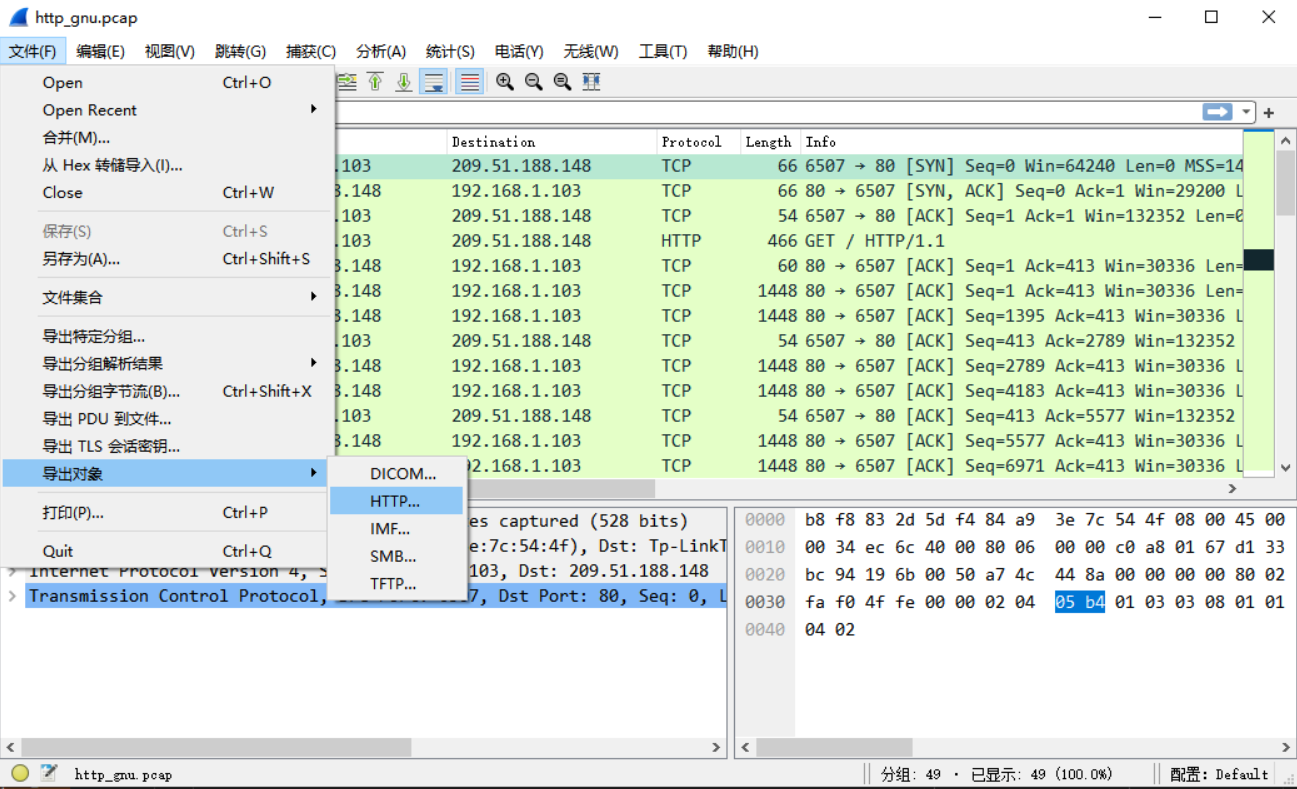Open the 工具(T) menu
1297x789 pixels.
pos(663,51)
